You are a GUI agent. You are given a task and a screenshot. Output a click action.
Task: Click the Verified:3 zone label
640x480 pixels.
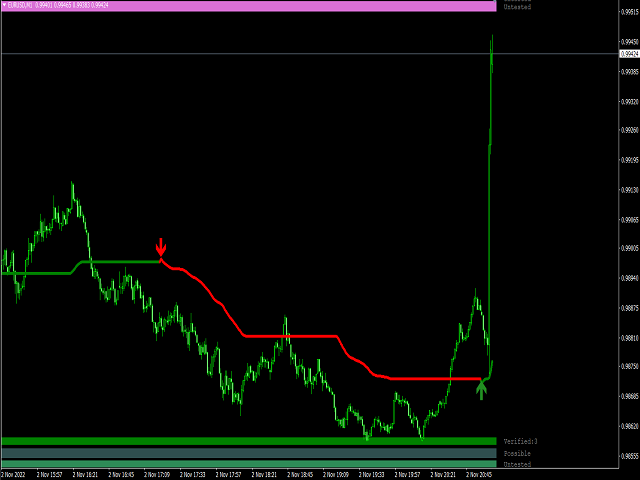tap(520, 441)
